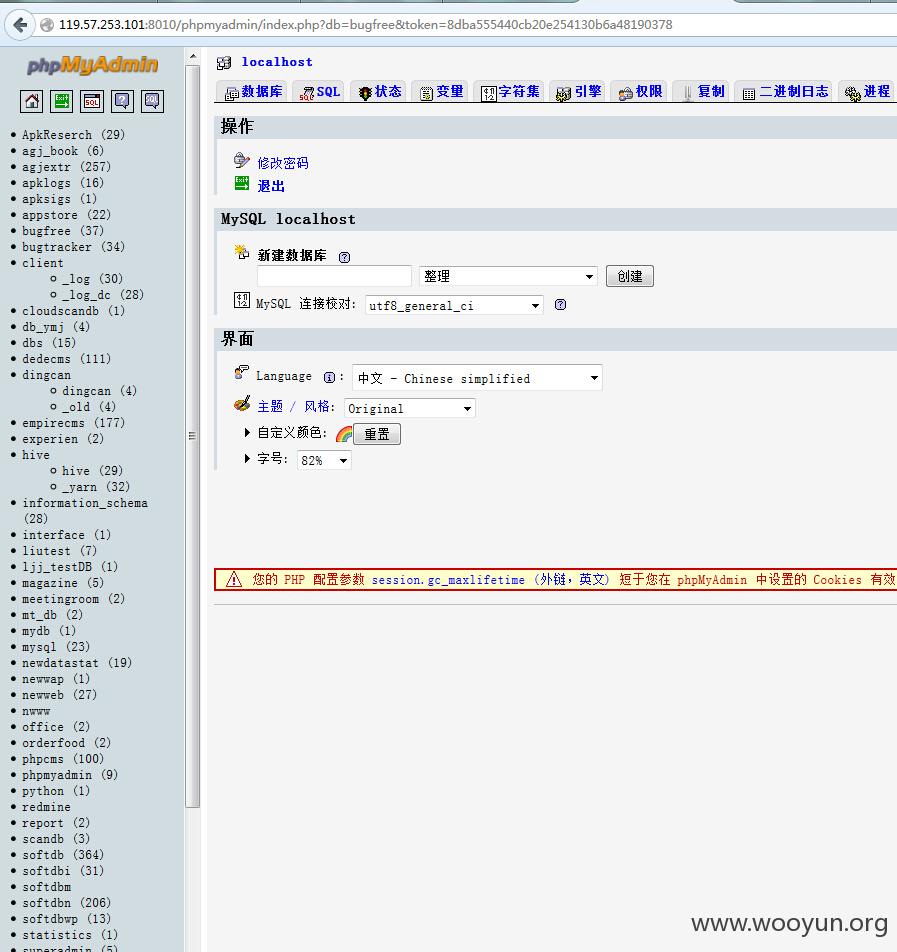The image size is (897, 952).
Task: Open the 整理 collation dropdown
Action: [508, 276]
